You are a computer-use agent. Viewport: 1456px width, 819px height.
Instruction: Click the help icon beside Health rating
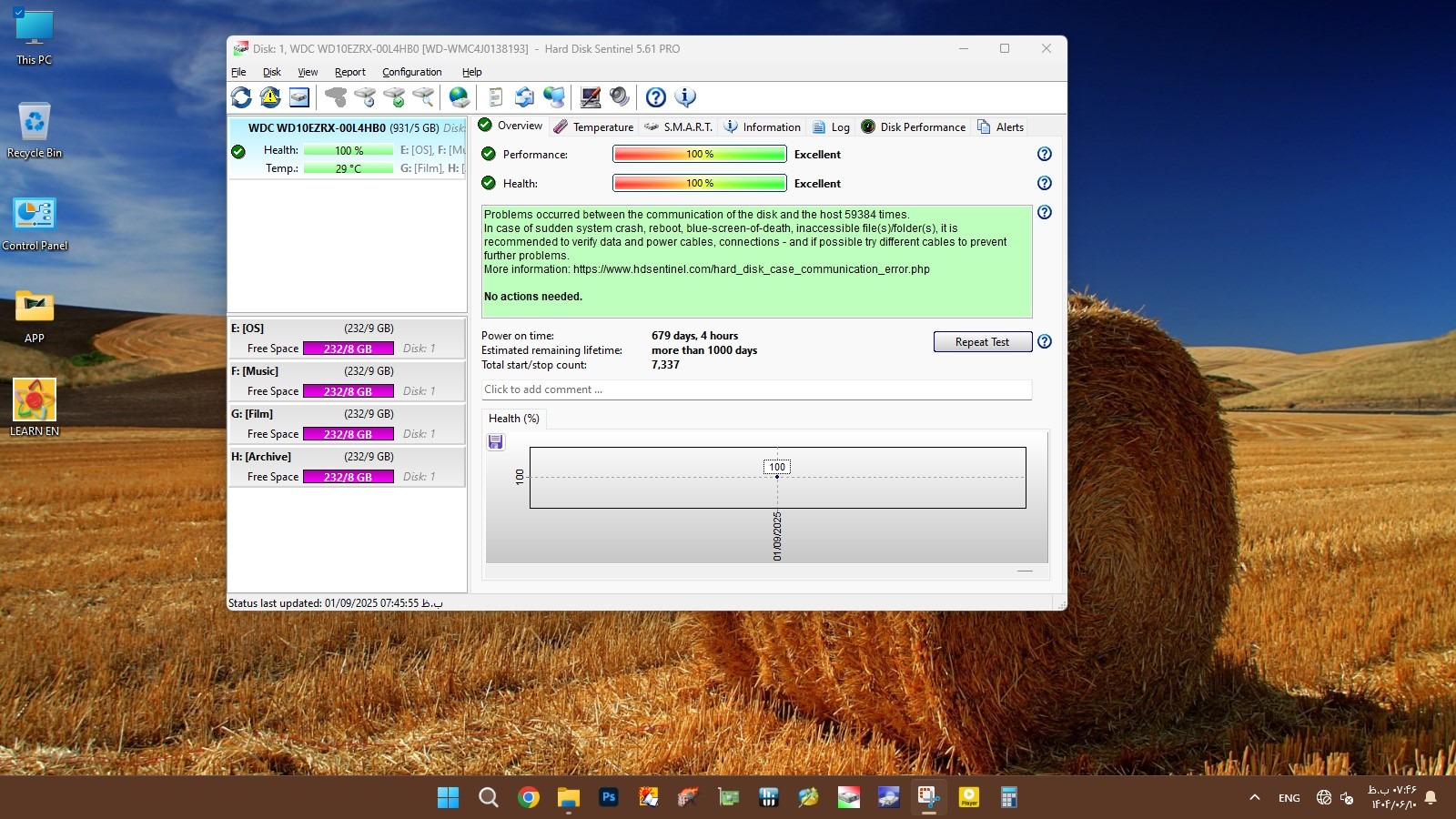tap(1045, 183)
